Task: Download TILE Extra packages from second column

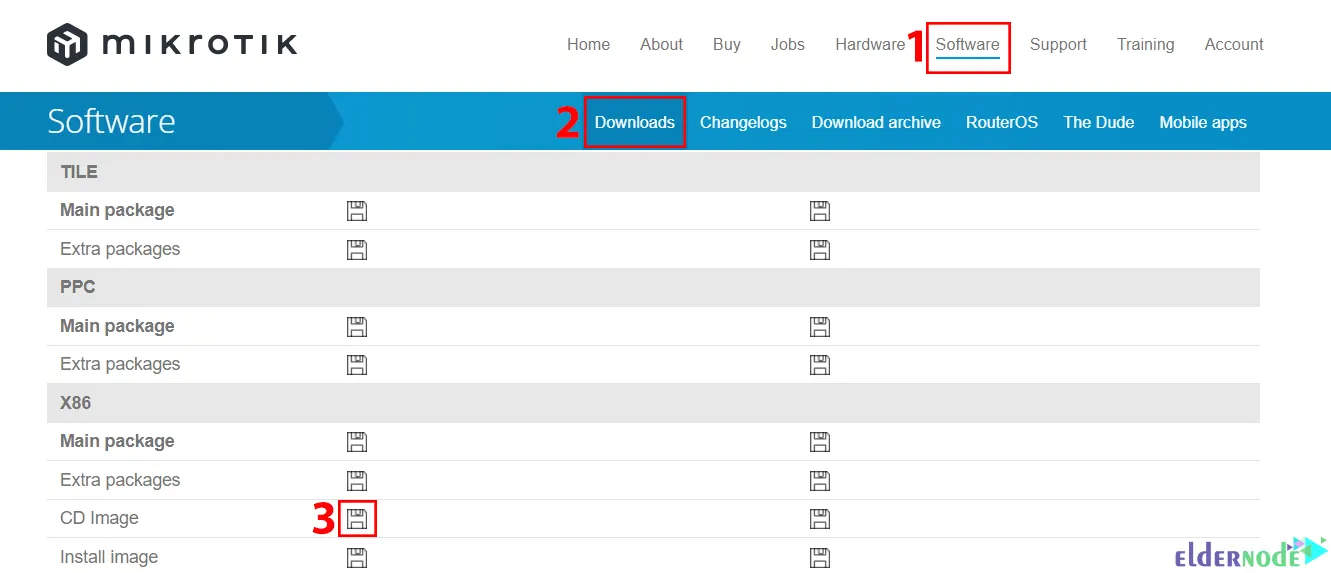Action: pyautogui.click(x=820, y=249)
